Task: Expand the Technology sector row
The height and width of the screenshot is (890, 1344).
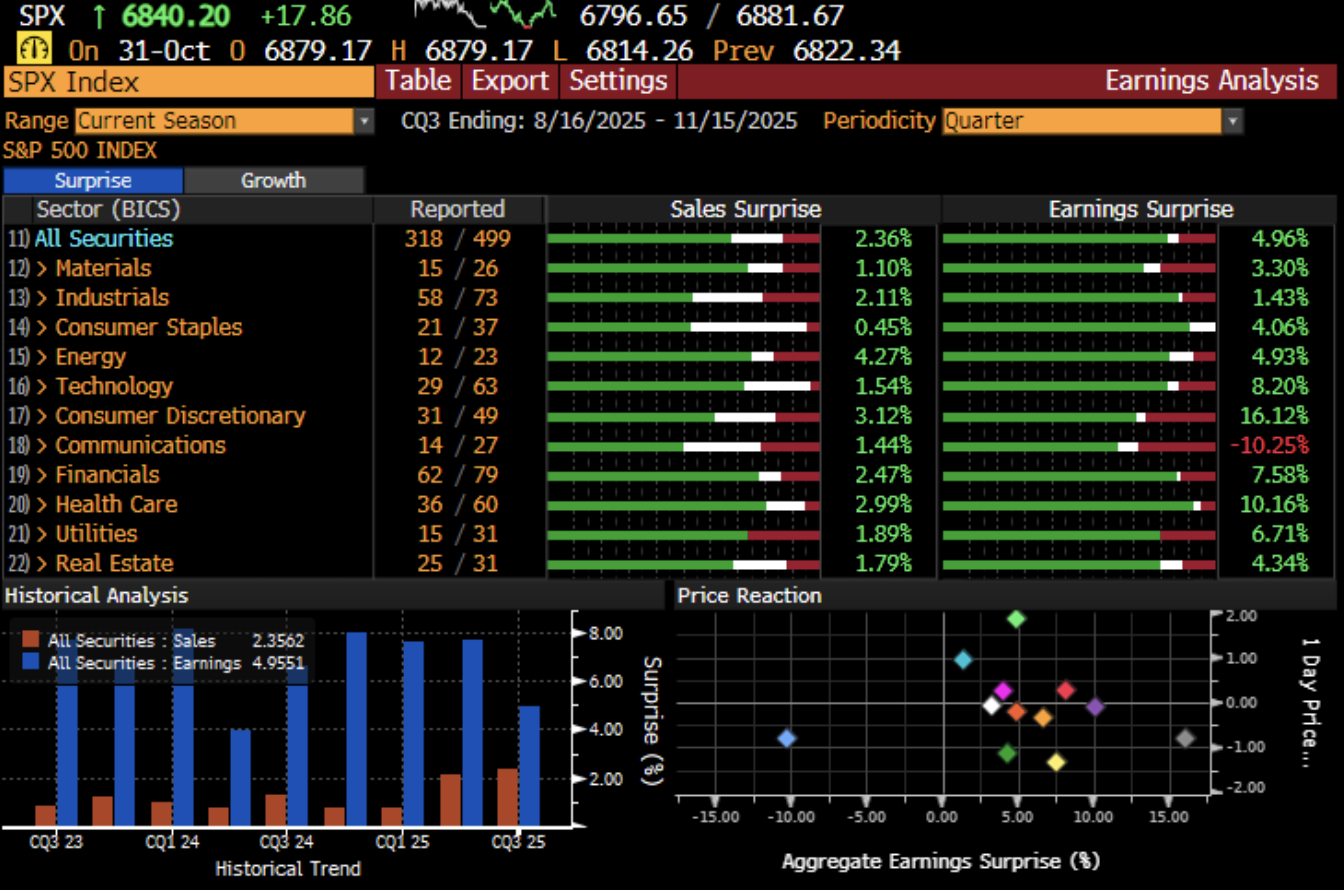Action: pos(42,386)
